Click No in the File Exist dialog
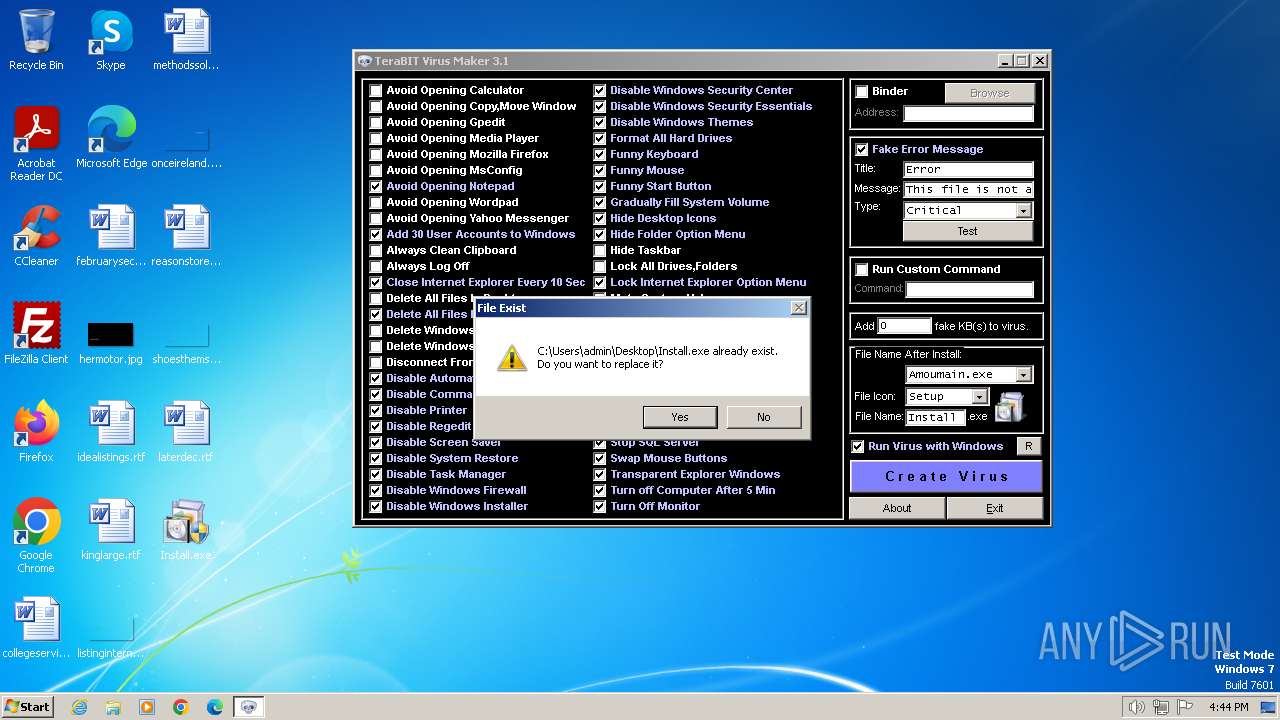 click(764, 417)
